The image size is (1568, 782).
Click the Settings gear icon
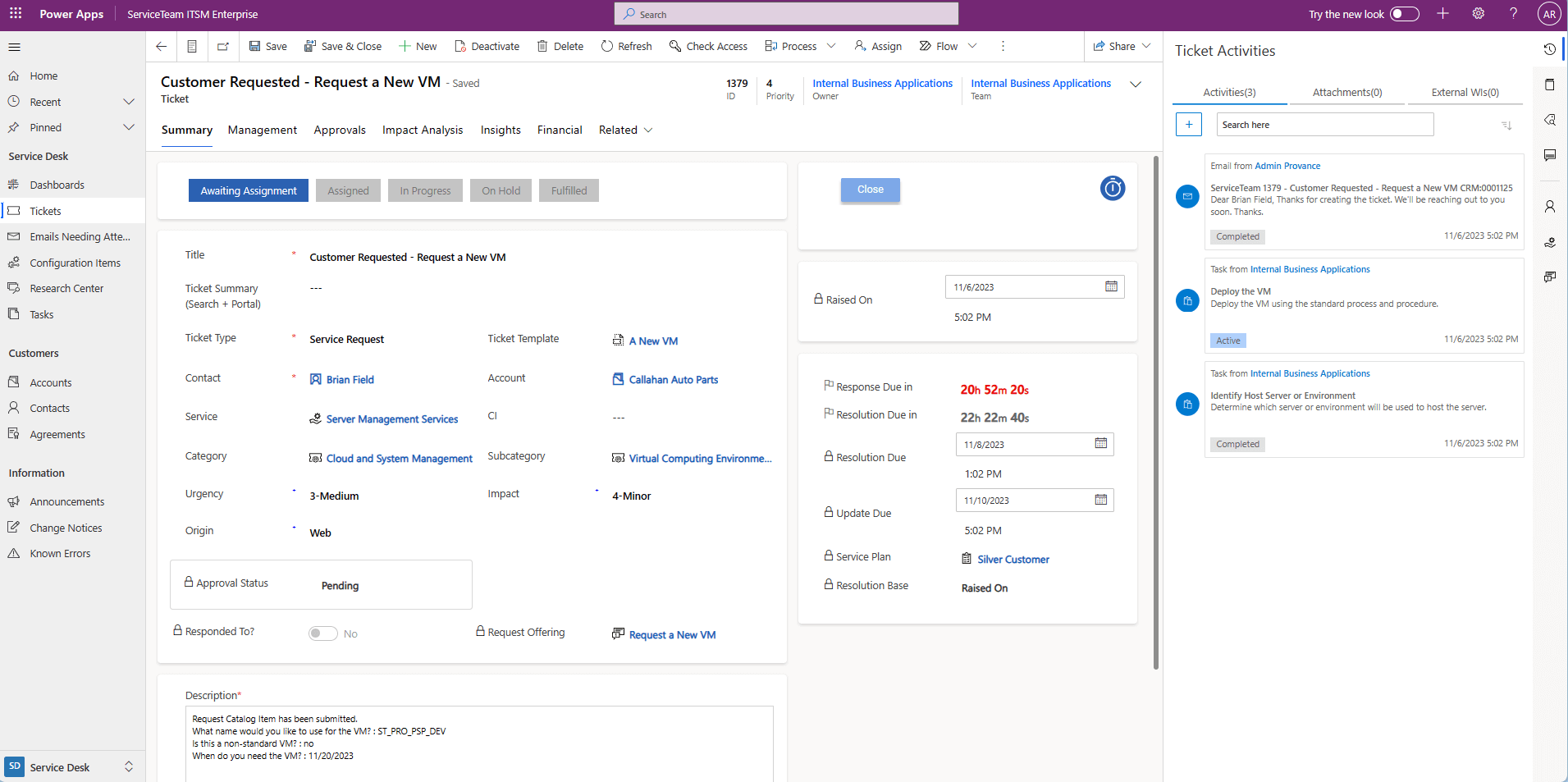coord(1479,13)
